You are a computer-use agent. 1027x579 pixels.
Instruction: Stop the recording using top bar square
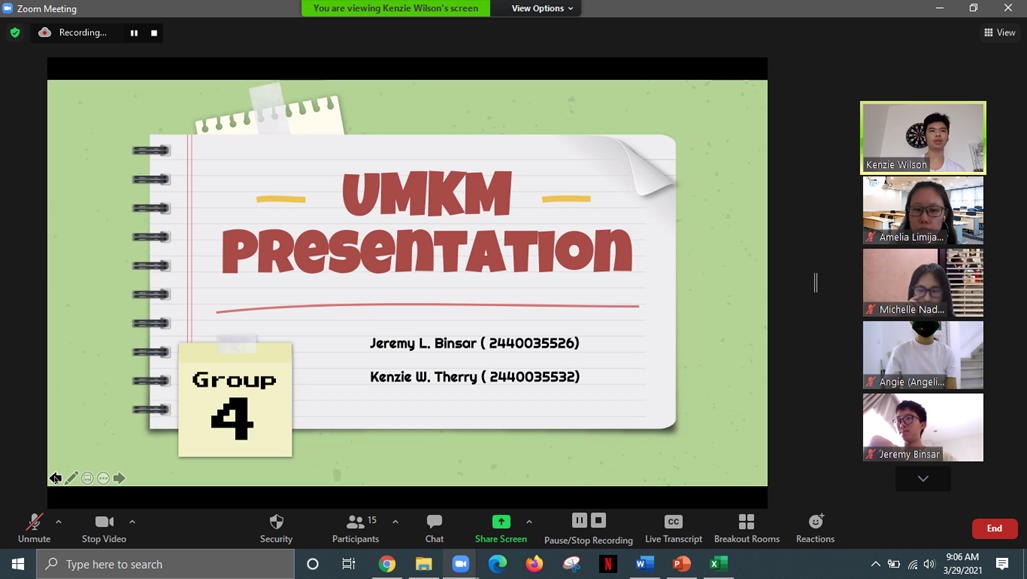154,33
